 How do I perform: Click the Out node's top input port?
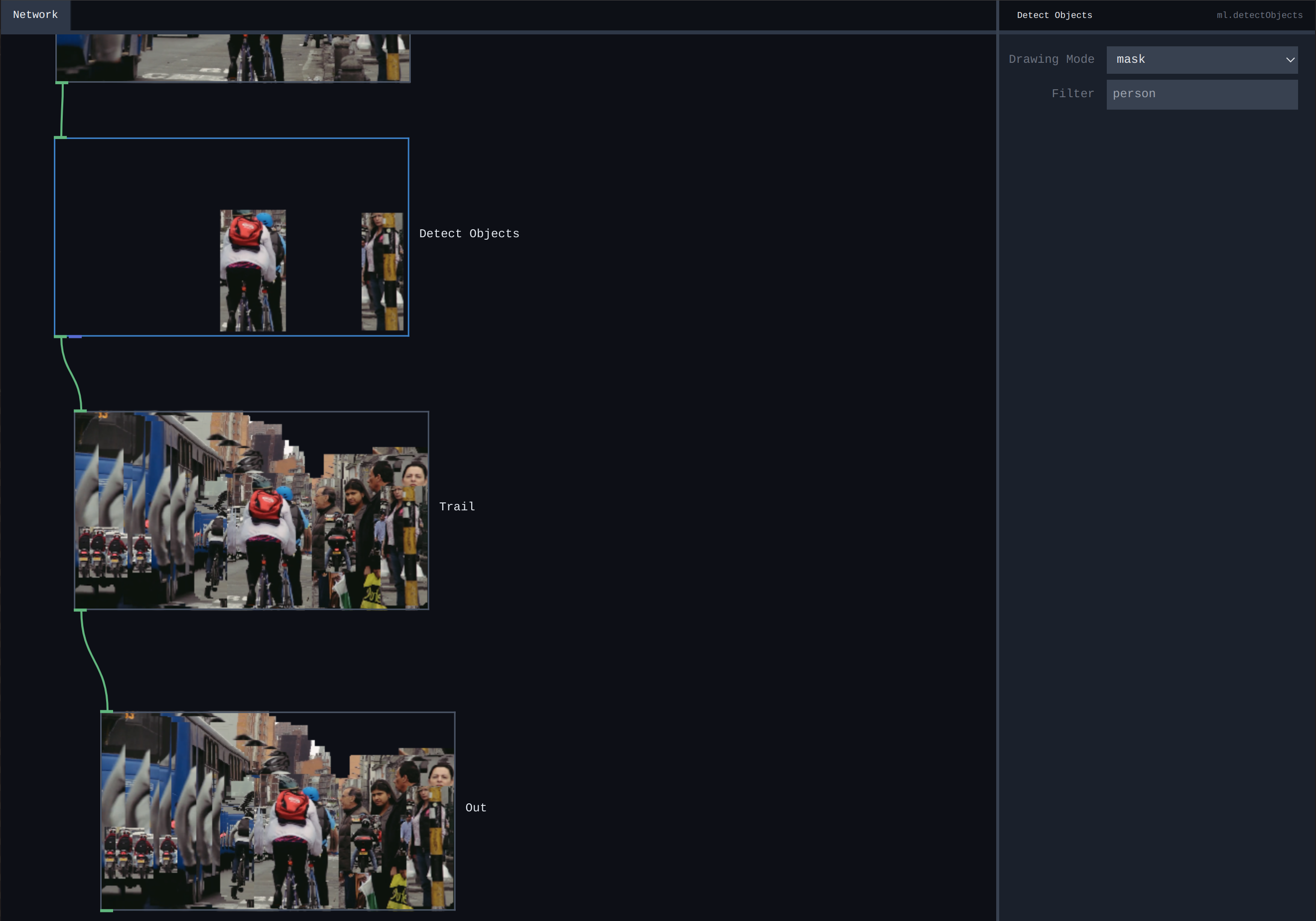tap(107, 711)
